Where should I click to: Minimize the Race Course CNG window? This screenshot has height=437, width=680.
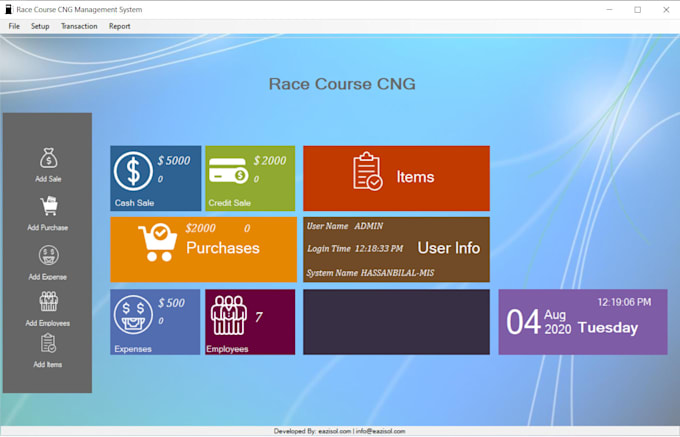pyautogui.click(x=609, y=10)
